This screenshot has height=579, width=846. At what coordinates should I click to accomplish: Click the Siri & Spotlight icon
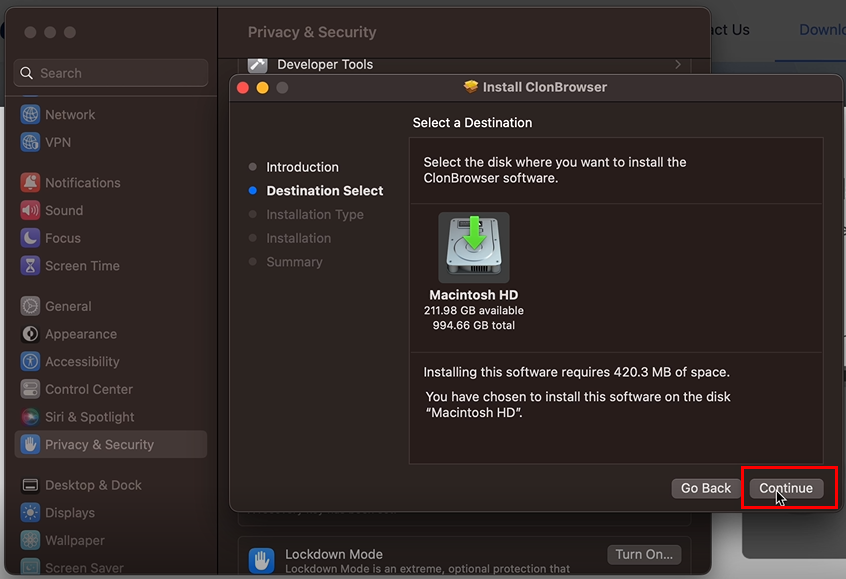(x=30, y=417)
